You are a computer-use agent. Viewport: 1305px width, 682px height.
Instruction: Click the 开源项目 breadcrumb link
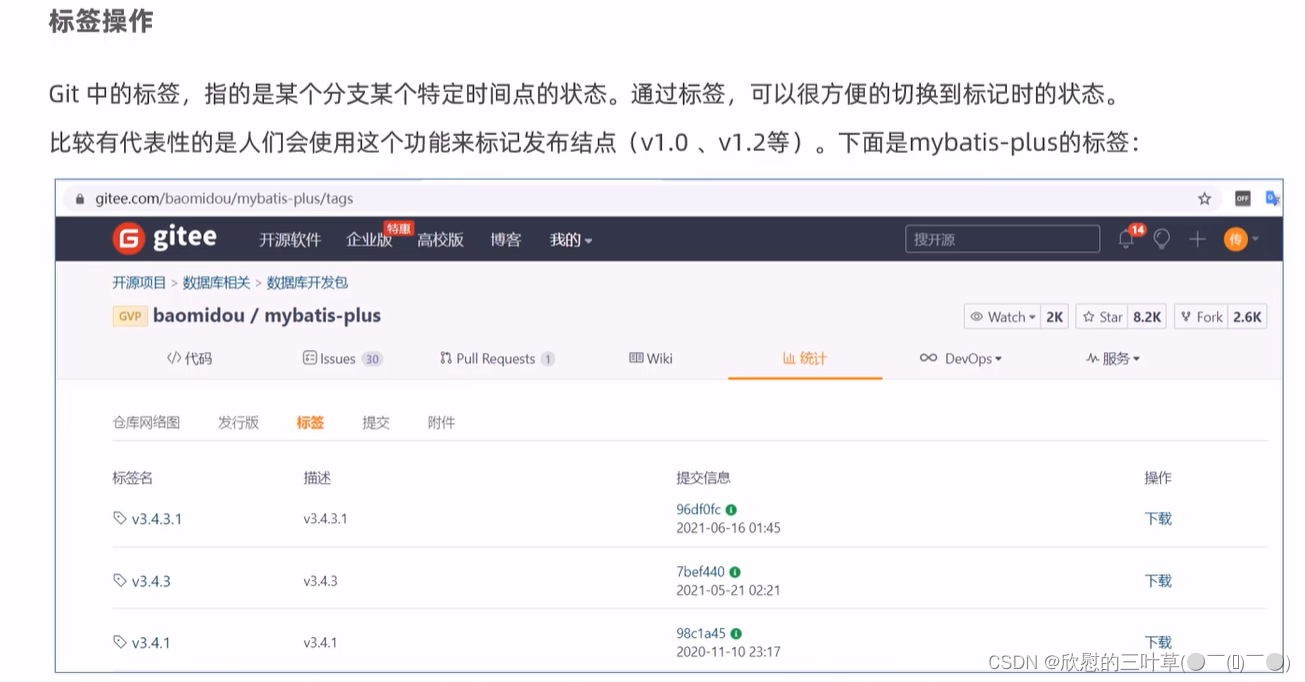point(139,283)
